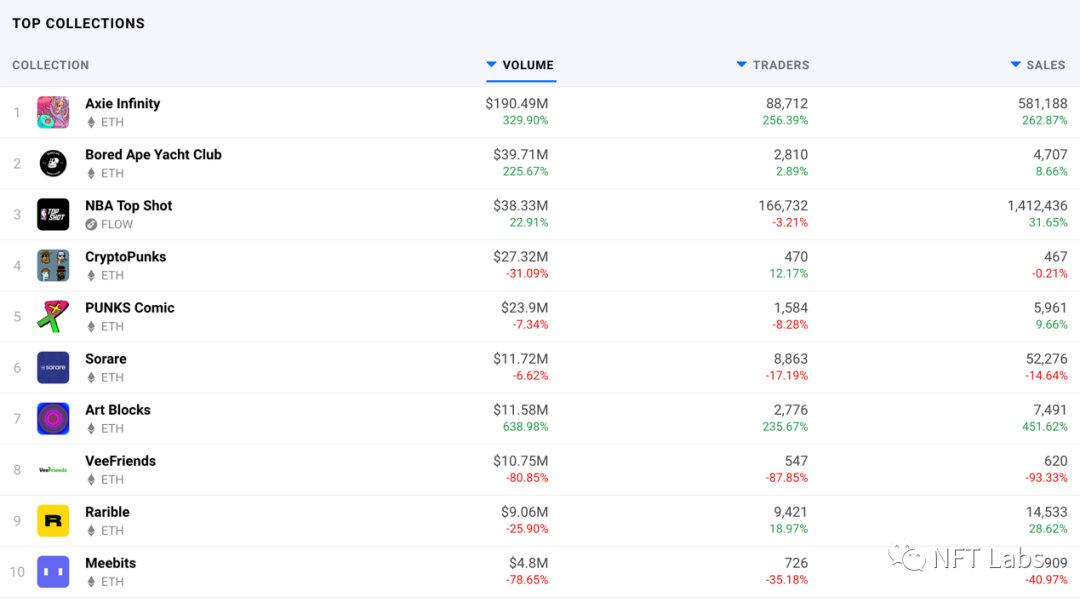Click the Art Blocks circular icon

53,418
